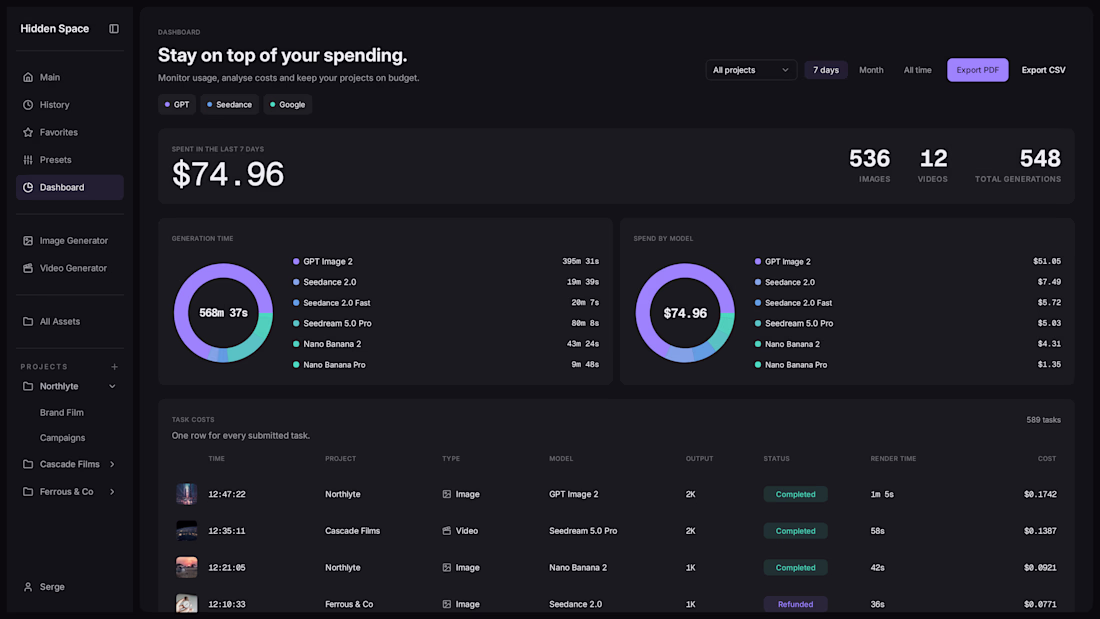Click the Video Generator clapboard icon

click(x=28, y=268)
